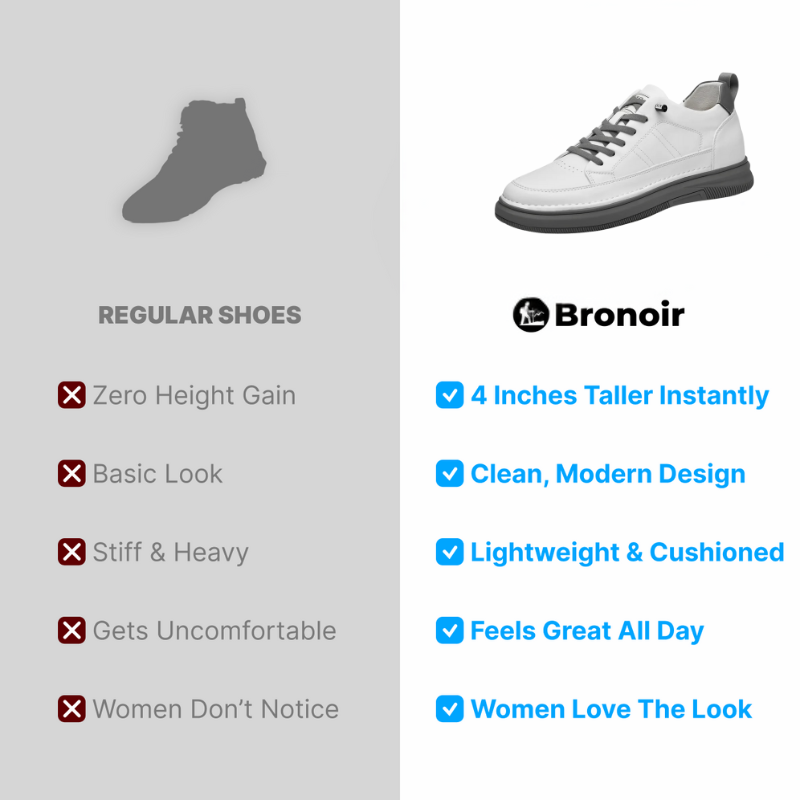Click the Lightweight & Cushioned text
The height and width of the screenshot is (800, 800).
click(627, 553)
